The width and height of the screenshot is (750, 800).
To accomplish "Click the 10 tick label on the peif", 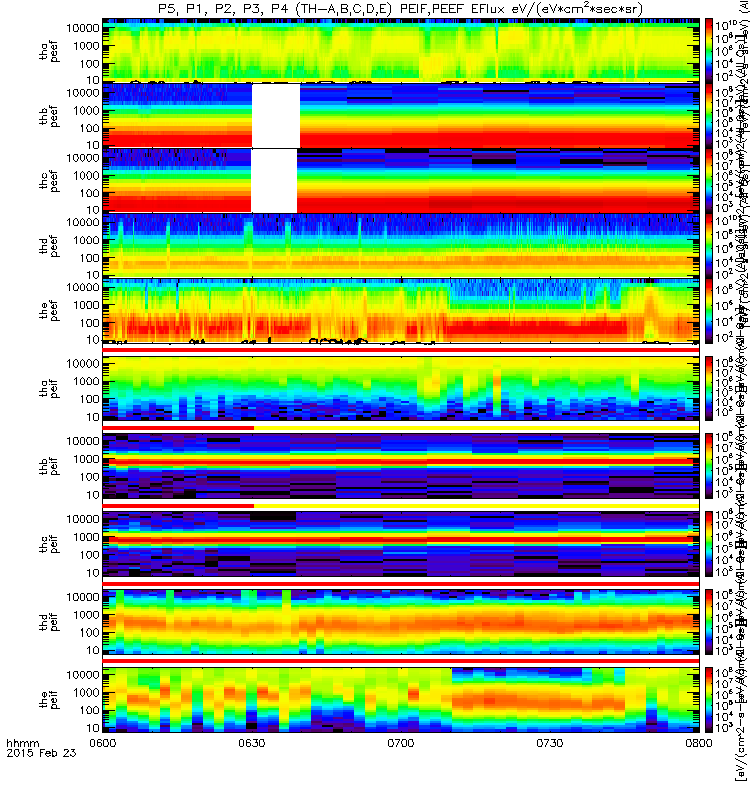I will click(92, 728).
